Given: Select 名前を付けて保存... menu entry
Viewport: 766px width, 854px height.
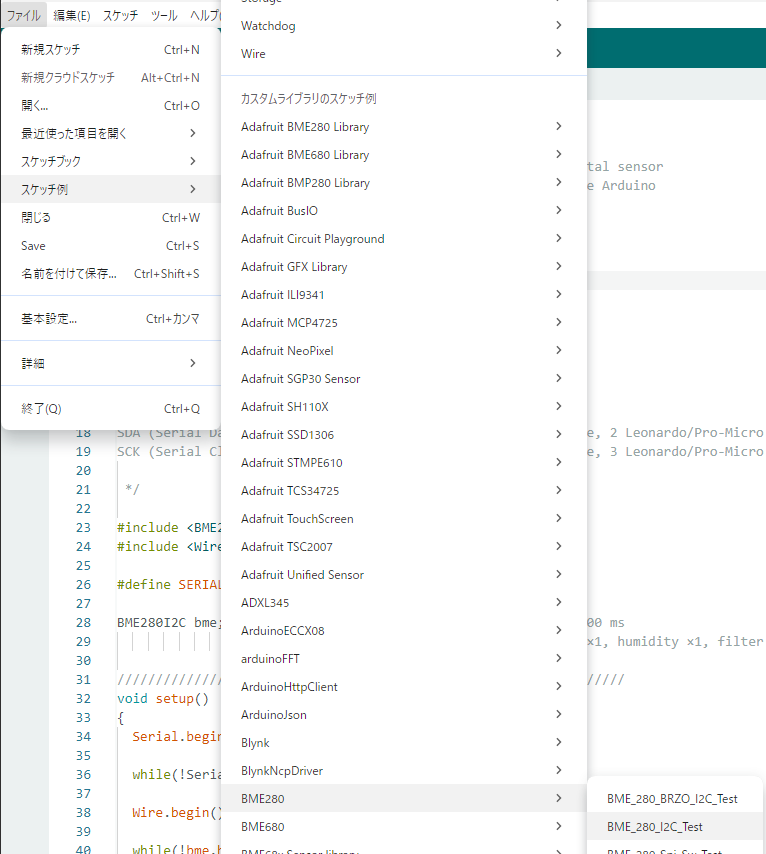Looking at the screenshot, I should pyautogui.click(x=69, y=273).
